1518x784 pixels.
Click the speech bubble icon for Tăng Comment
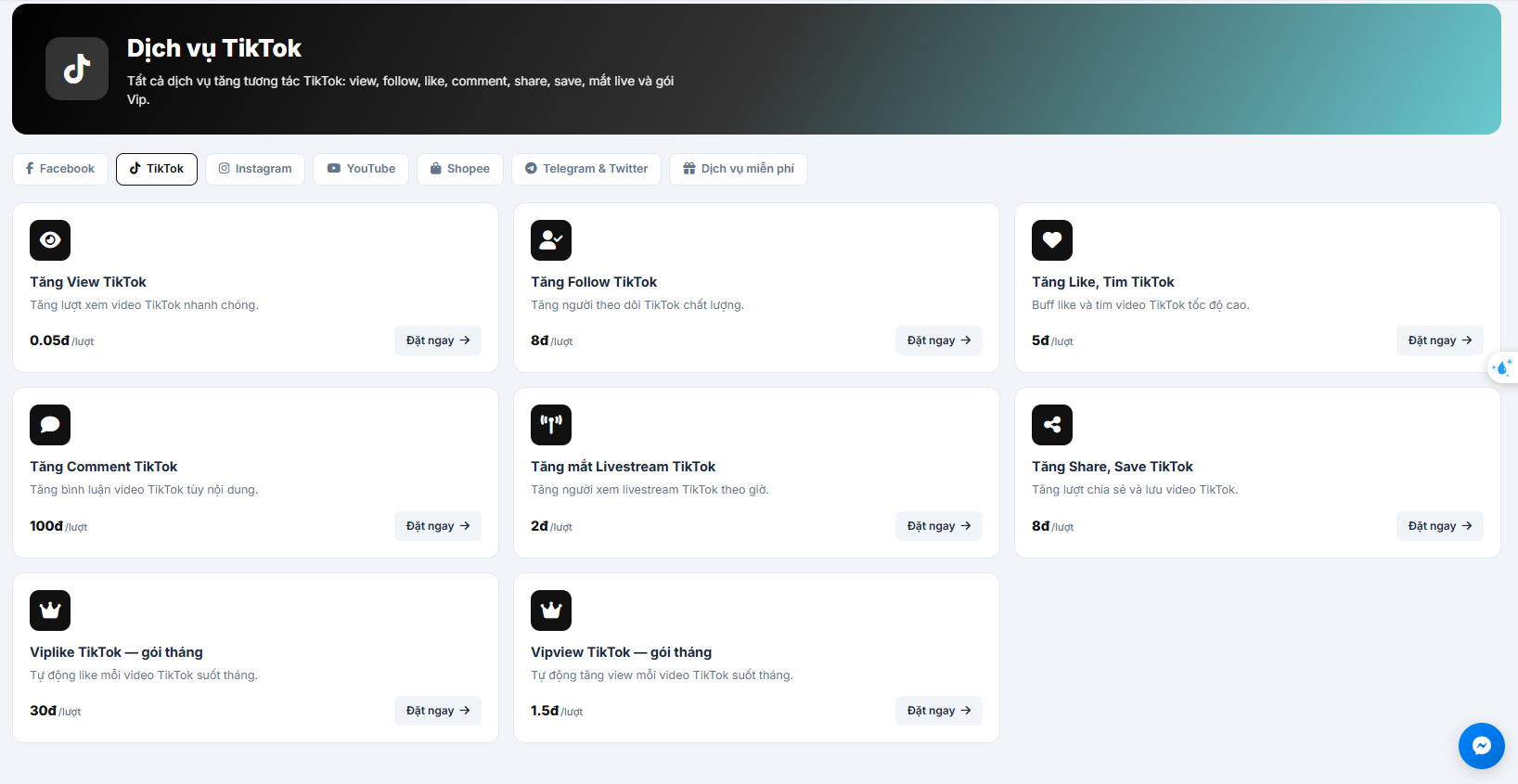coord(50,425)
